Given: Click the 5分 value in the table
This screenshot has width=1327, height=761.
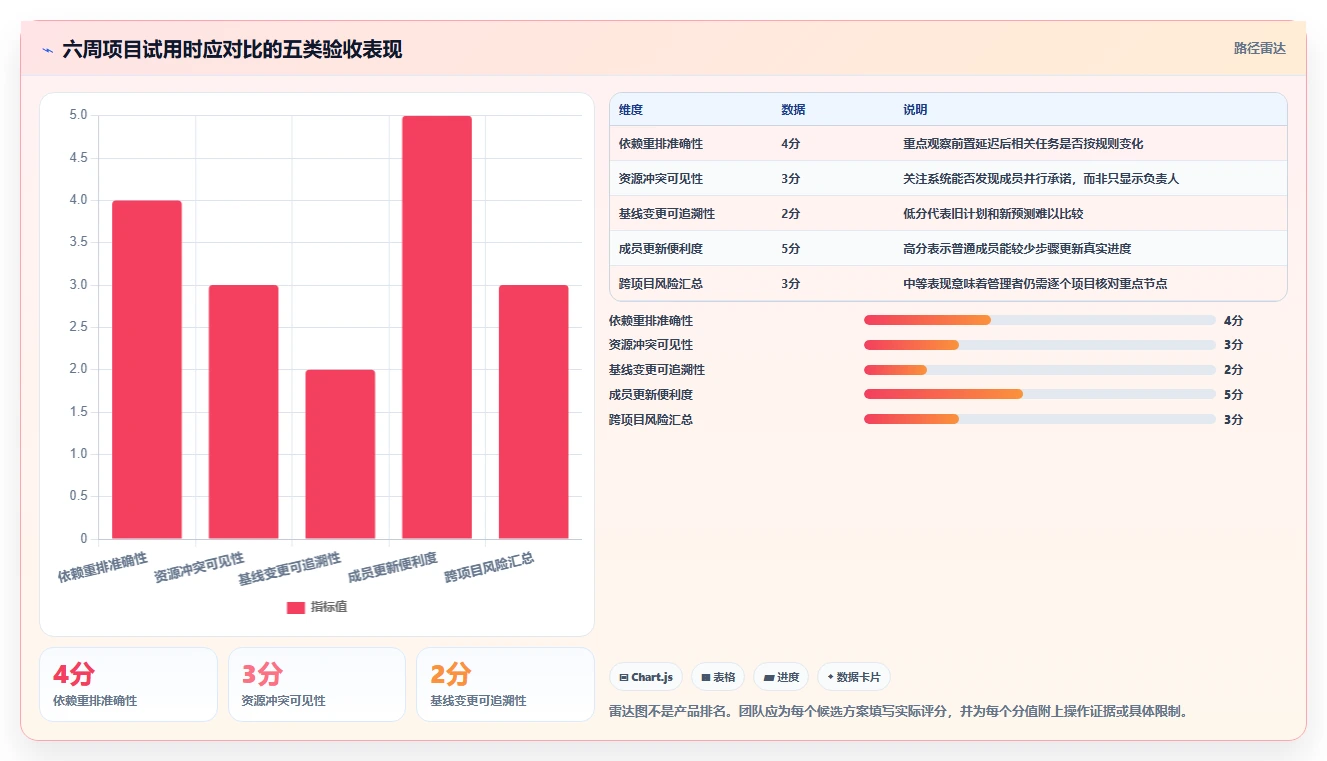Looking at the screenshot, I should point(790,249).
